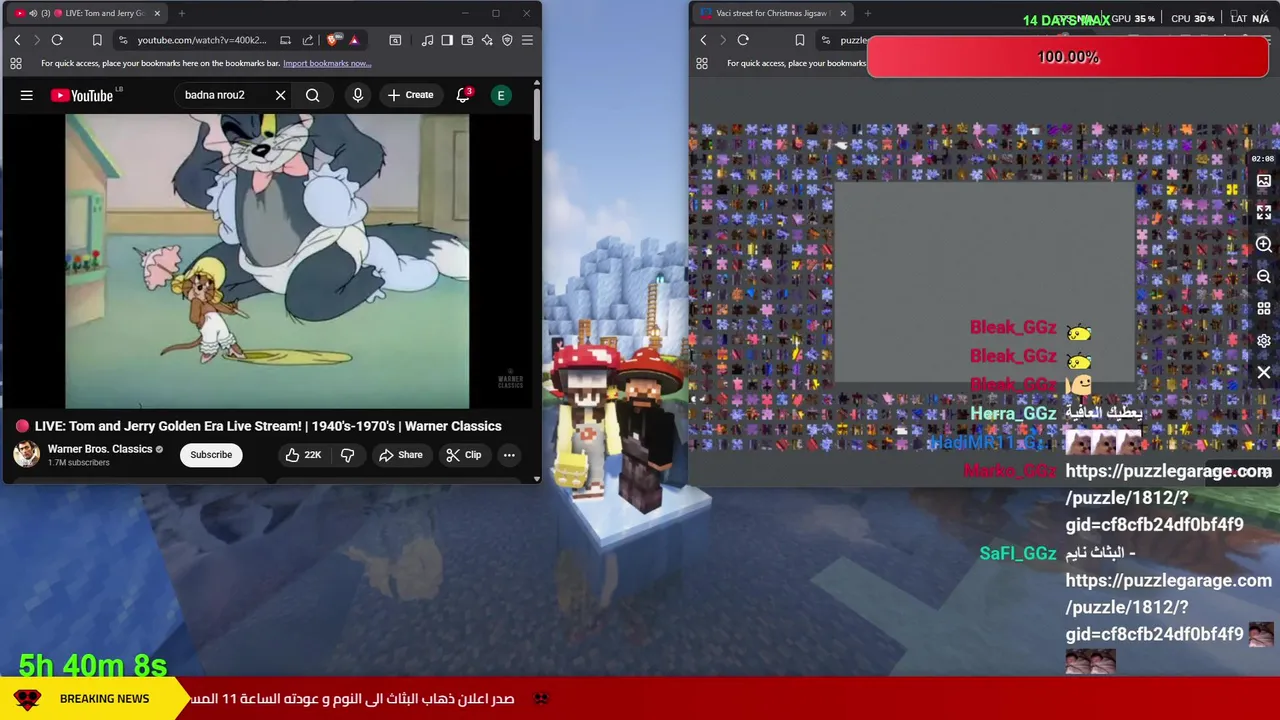Open the Warner Bros. Classics channel name
Viewport: 1280px width, 720px height.
(100, 449)
